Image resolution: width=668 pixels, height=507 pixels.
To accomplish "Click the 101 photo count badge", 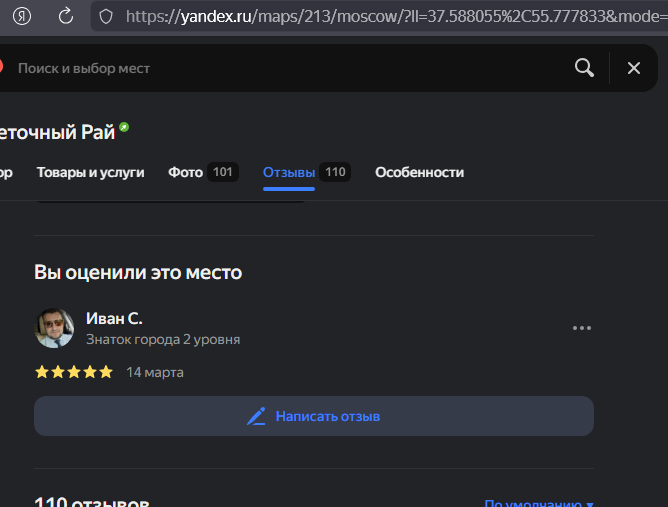I will (x=223, y=172).
